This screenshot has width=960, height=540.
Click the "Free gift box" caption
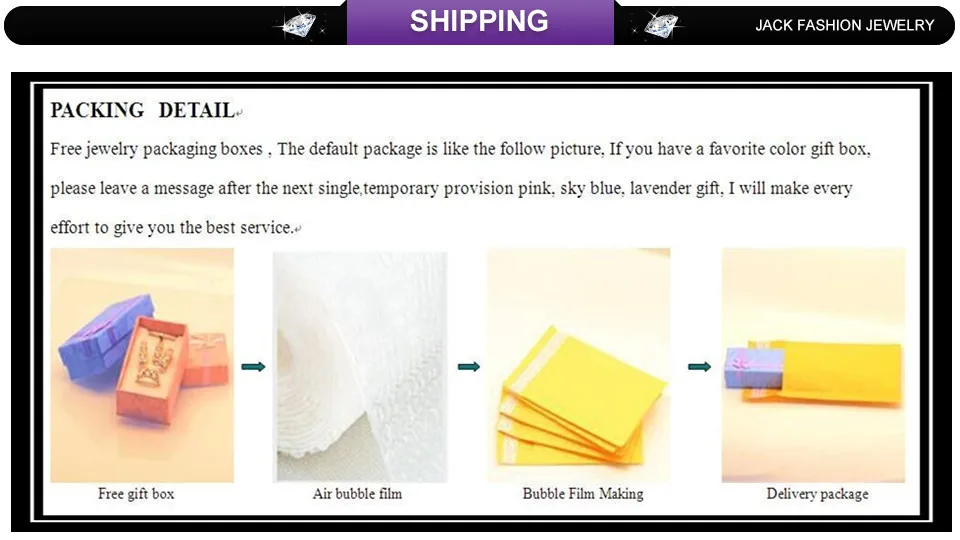(136, 494)
